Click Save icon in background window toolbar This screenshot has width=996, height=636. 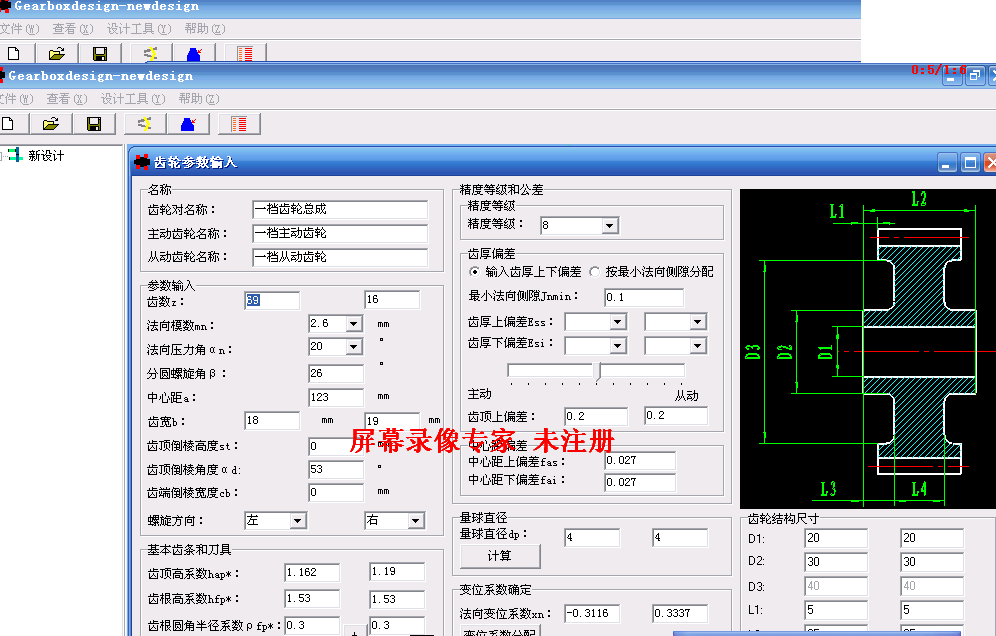[100, 53]
